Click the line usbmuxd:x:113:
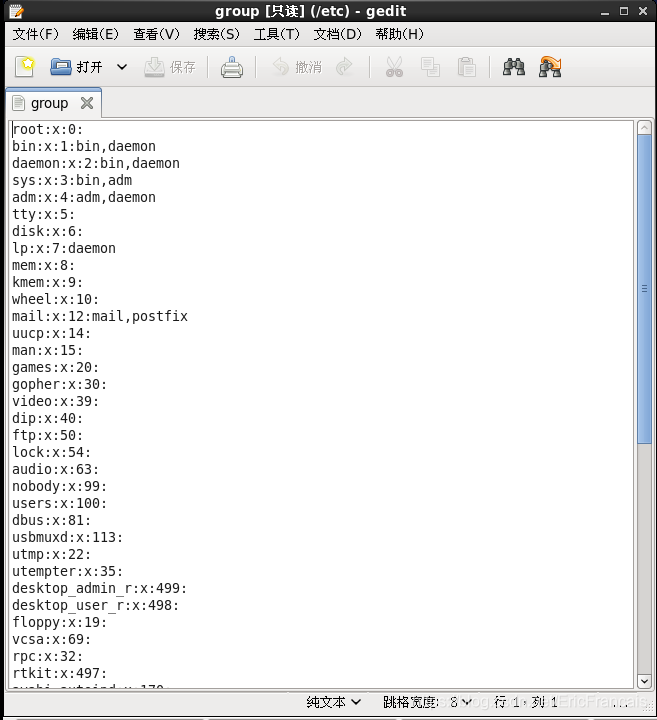This screenshot has height=720, width=657. (67, 537)
